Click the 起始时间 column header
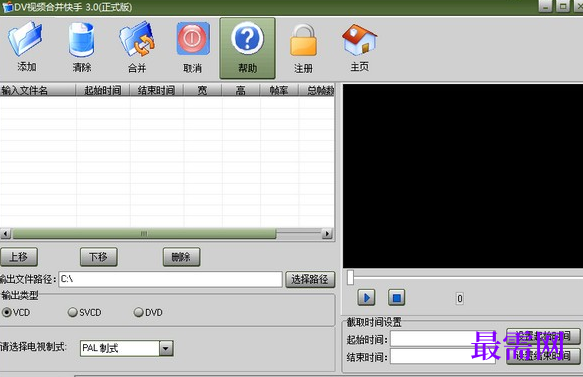Viewport: 583px width, 377px height. pyautogui.click(x=103, y=90)
